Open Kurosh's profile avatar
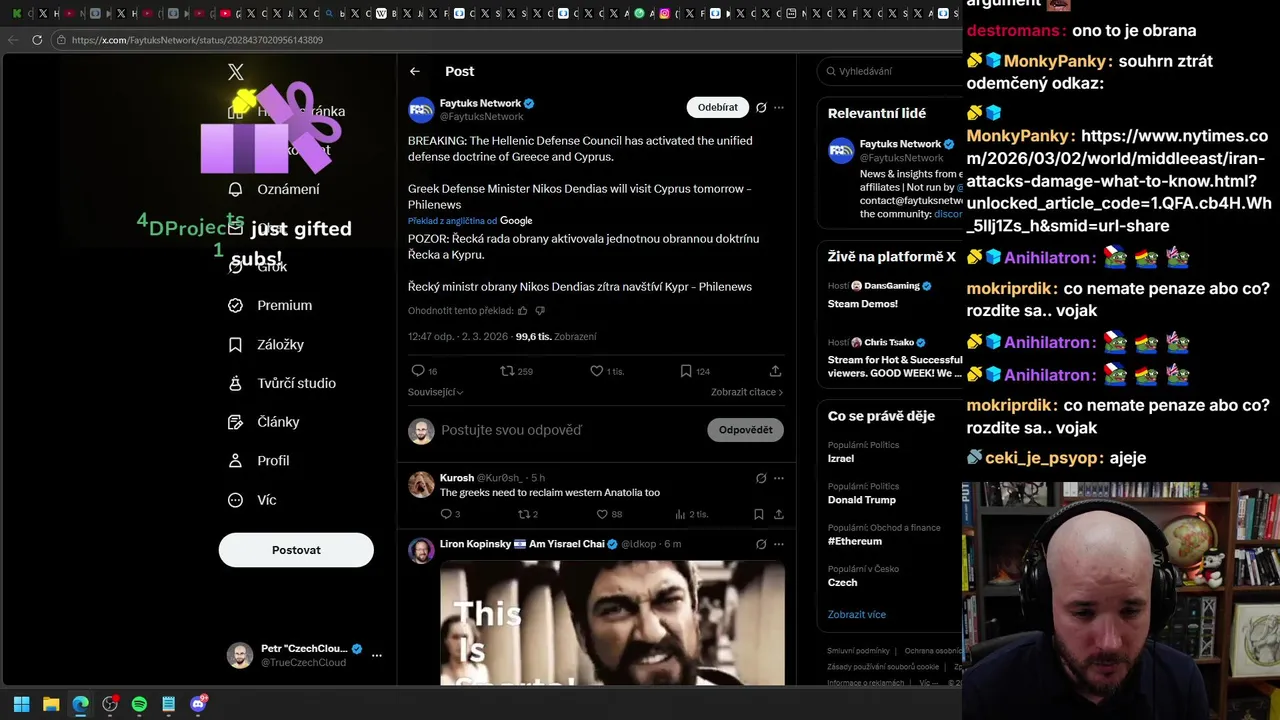 click(421, 485)
